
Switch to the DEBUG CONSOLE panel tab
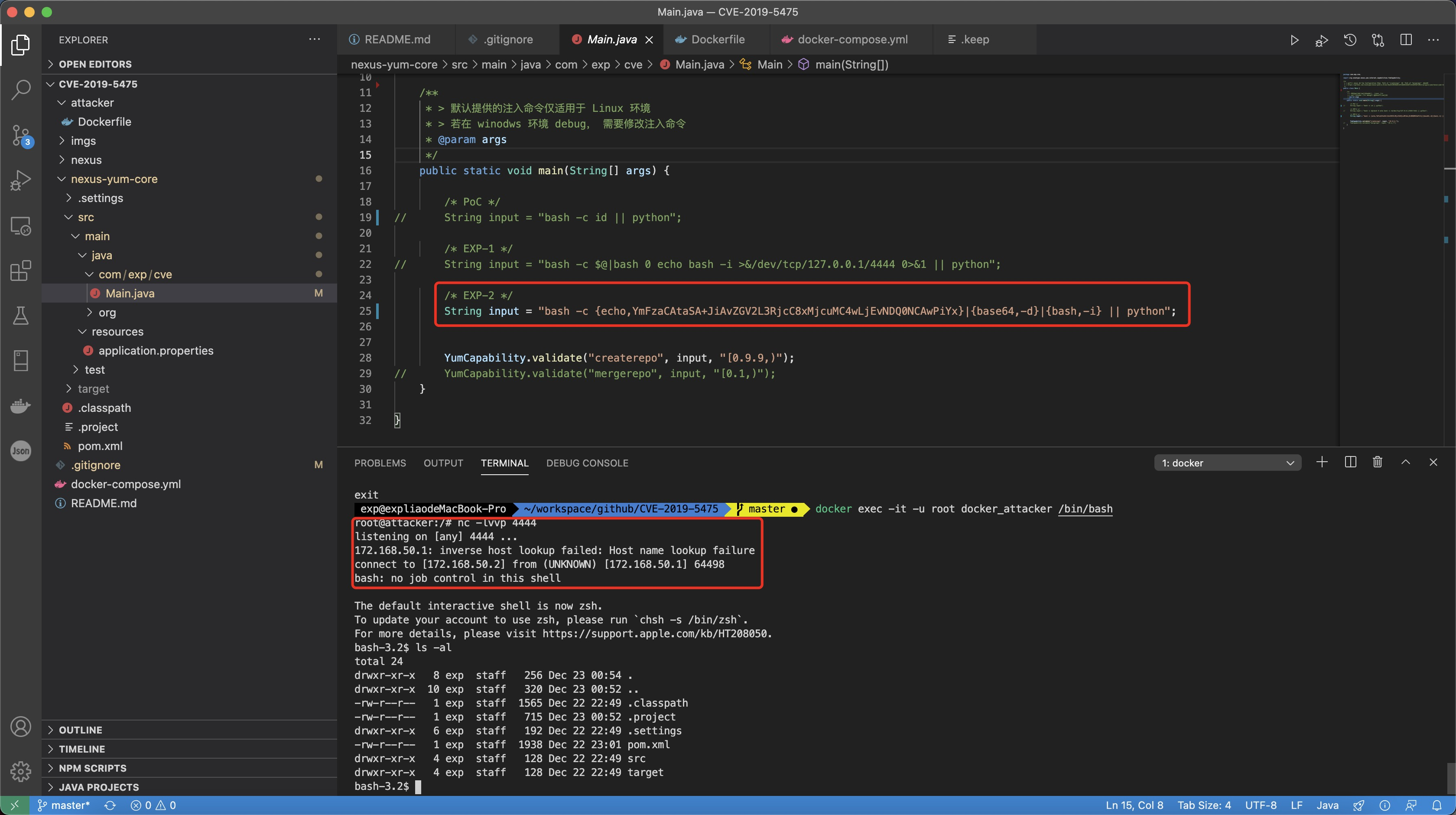587,463
